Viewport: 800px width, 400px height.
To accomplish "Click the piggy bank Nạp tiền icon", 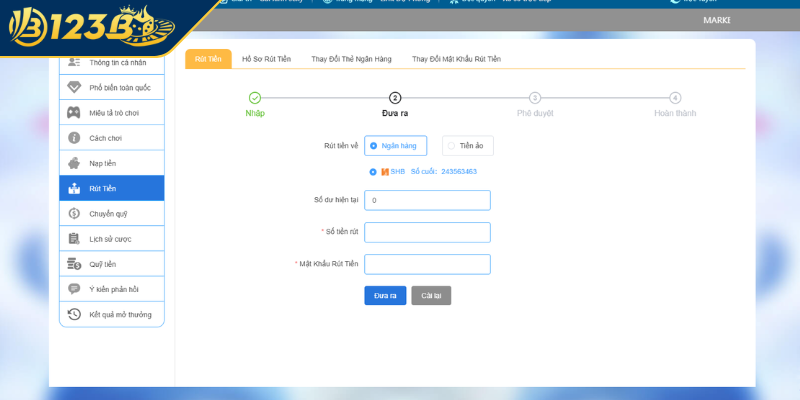I will 74,163.
